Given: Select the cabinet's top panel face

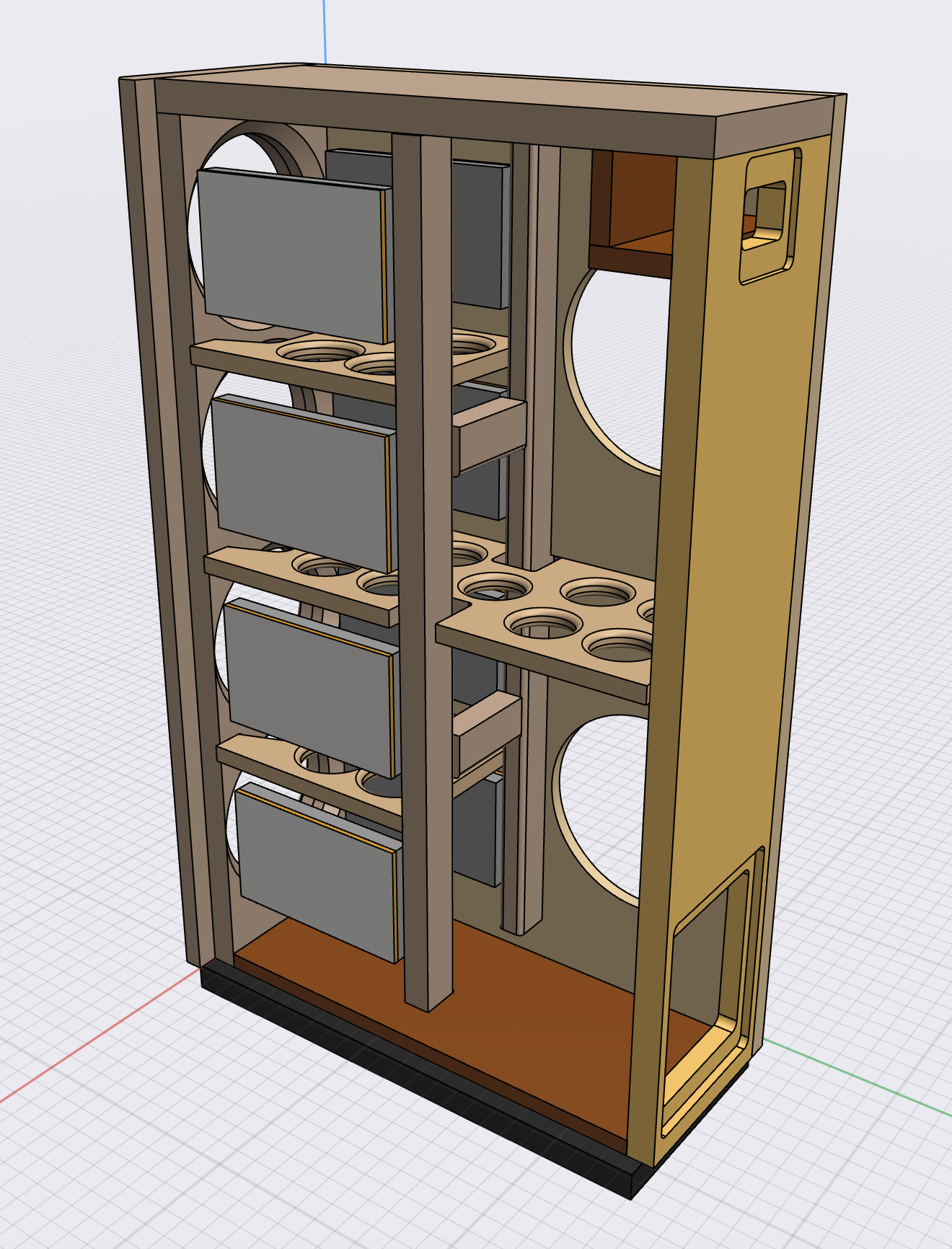Looking at the screenshot, I should tap(498, 88).
